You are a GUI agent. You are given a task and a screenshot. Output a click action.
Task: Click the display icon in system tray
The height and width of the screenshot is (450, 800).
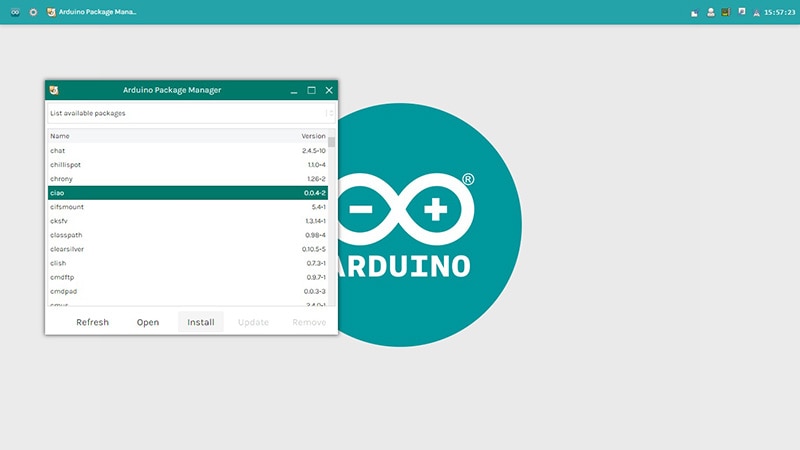(x=741, y=12)
